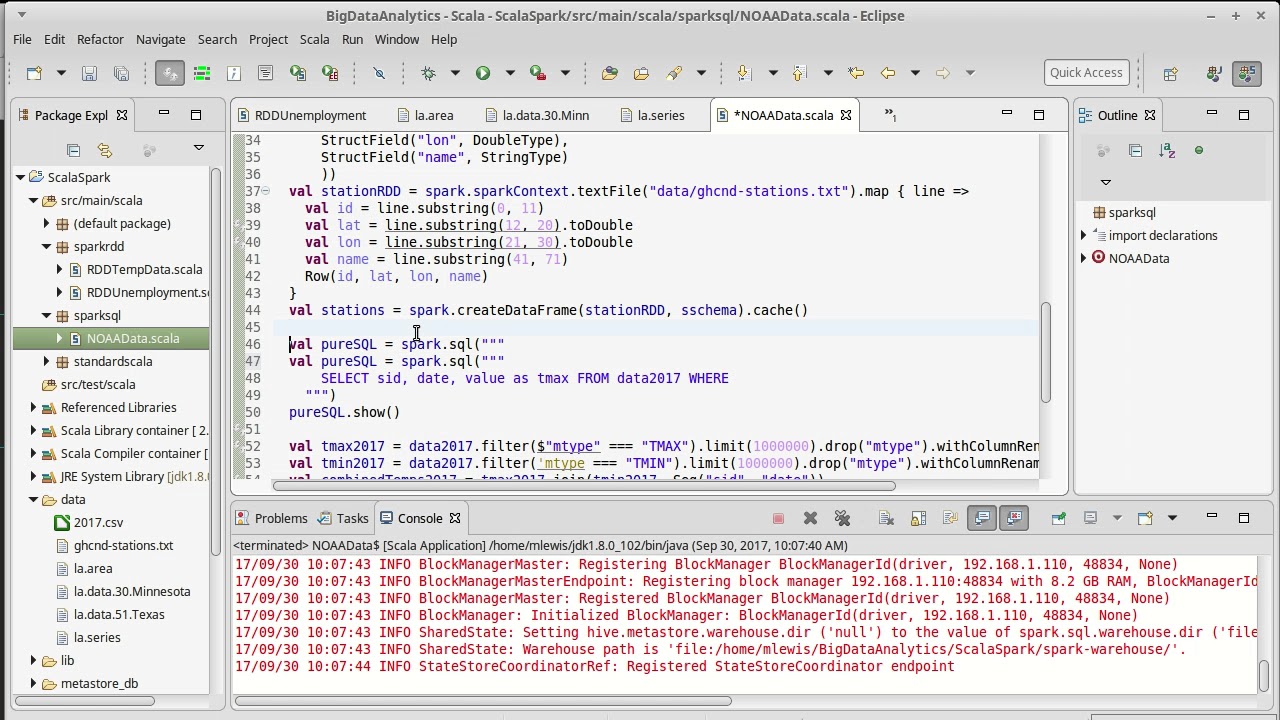Show the hidden editor tabs list
The image size is (1280, 720).
pos(890,116)
